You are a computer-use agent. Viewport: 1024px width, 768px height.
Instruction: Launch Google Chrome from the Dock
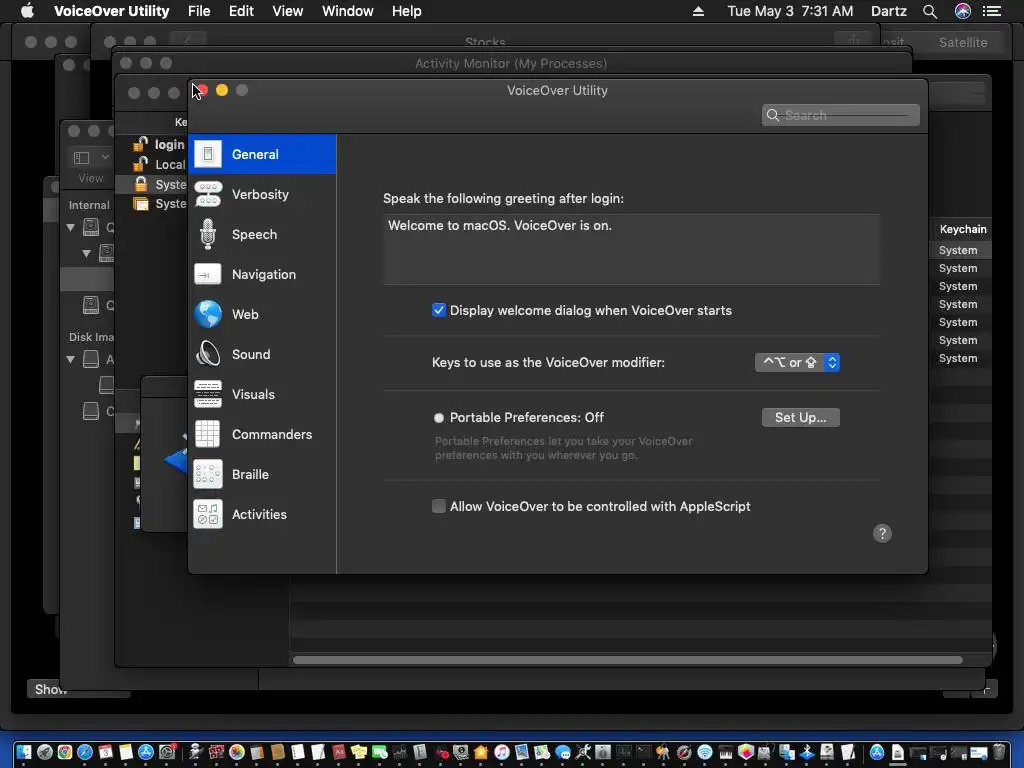[65, 752]
